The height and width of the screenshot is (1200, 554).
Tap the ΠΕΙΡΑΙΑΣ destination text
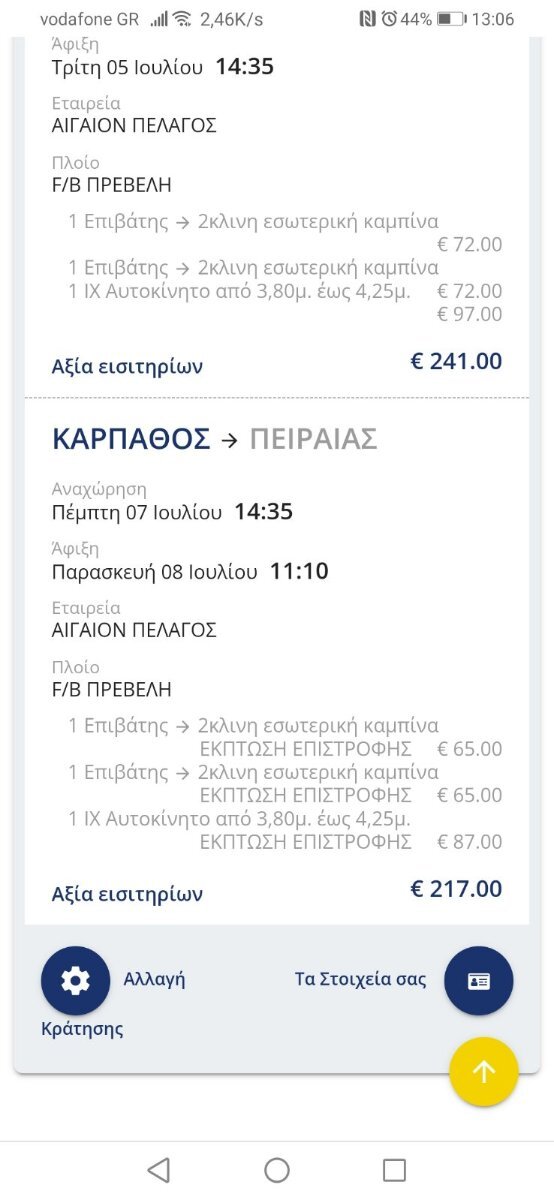click(313, 439)
